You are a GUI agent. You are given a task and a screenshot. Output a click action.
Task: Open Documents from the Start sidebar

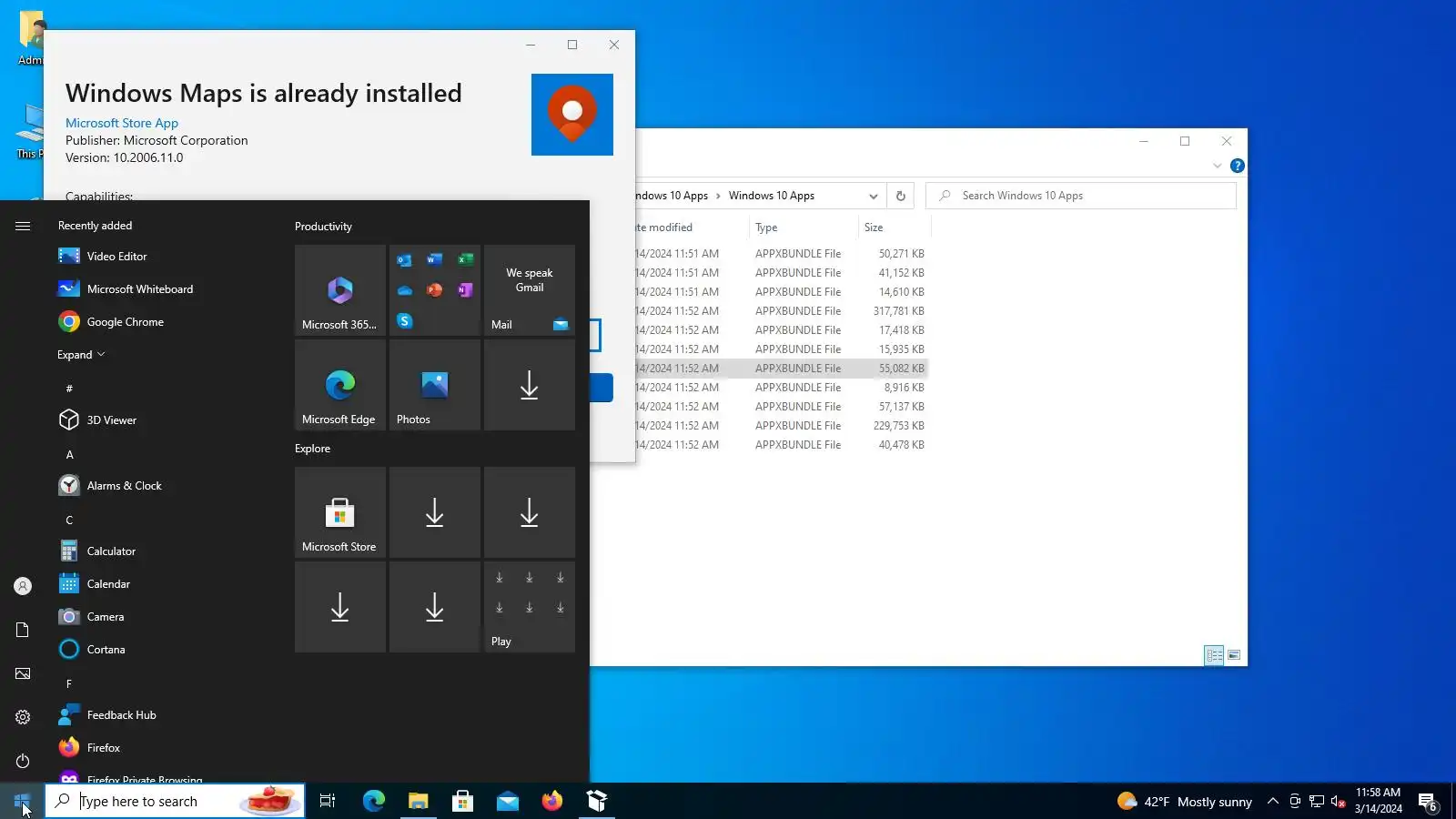(23, 630)
